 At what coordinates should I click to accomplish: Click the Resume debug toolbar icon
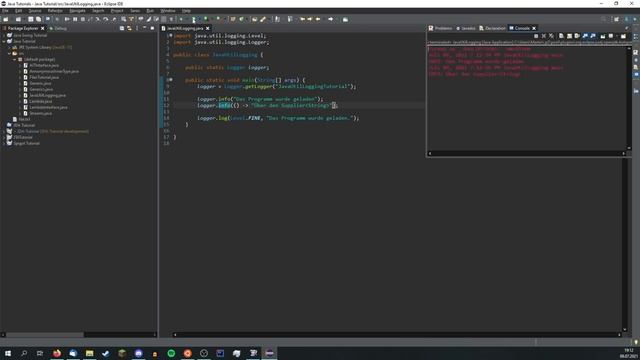point(67,19)
